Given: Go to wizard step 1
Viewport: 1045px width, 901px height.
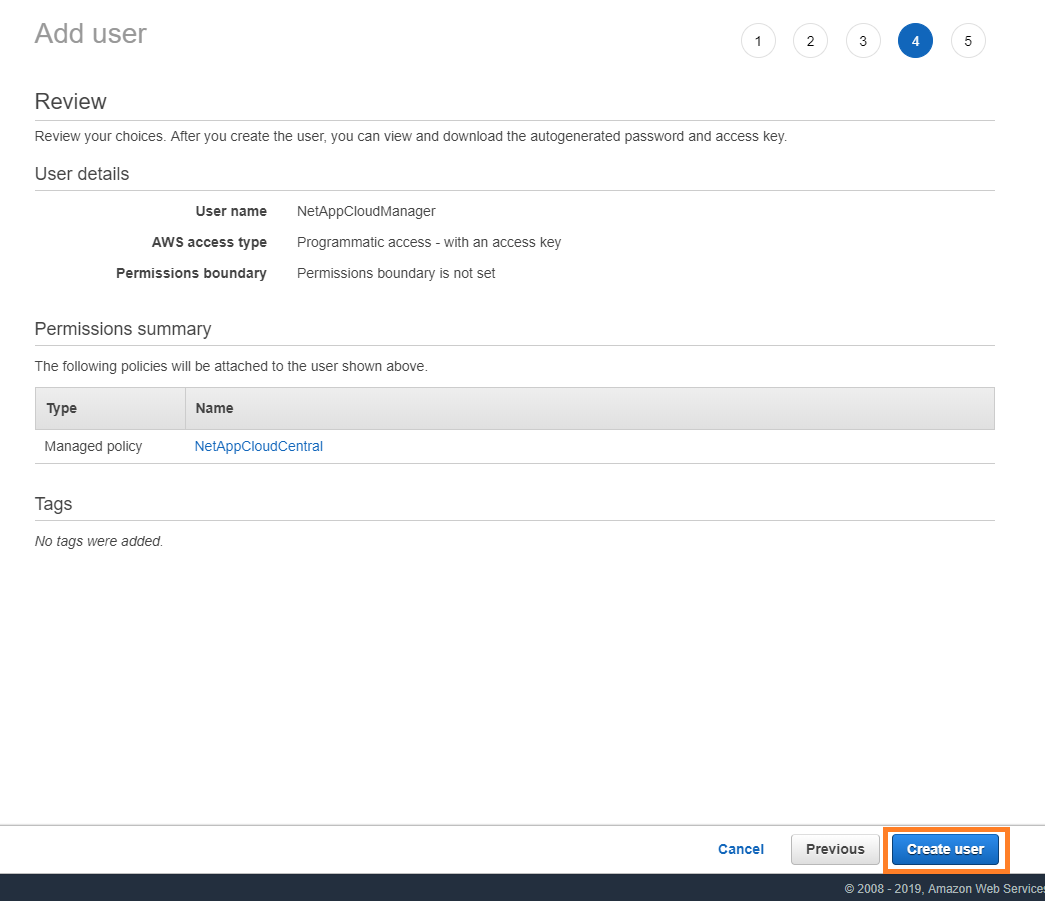Looking at the screenshot, I should pos(758,41).
